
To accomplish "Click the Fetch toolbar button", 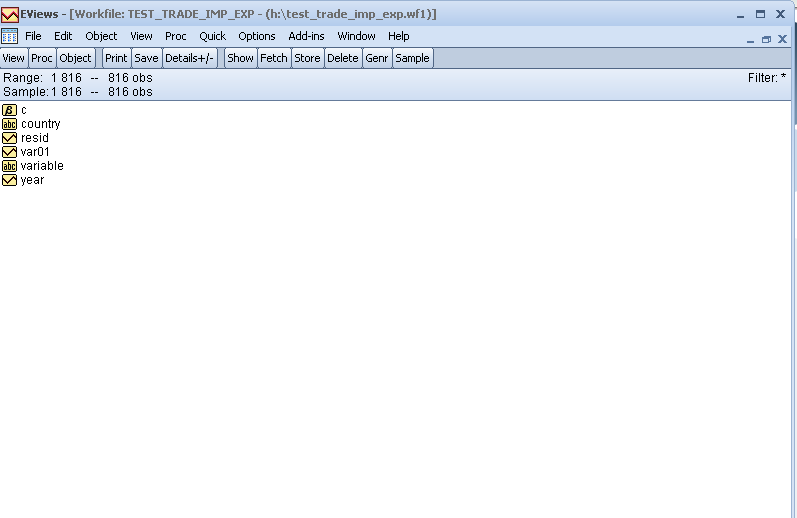I will click(274, 58).
